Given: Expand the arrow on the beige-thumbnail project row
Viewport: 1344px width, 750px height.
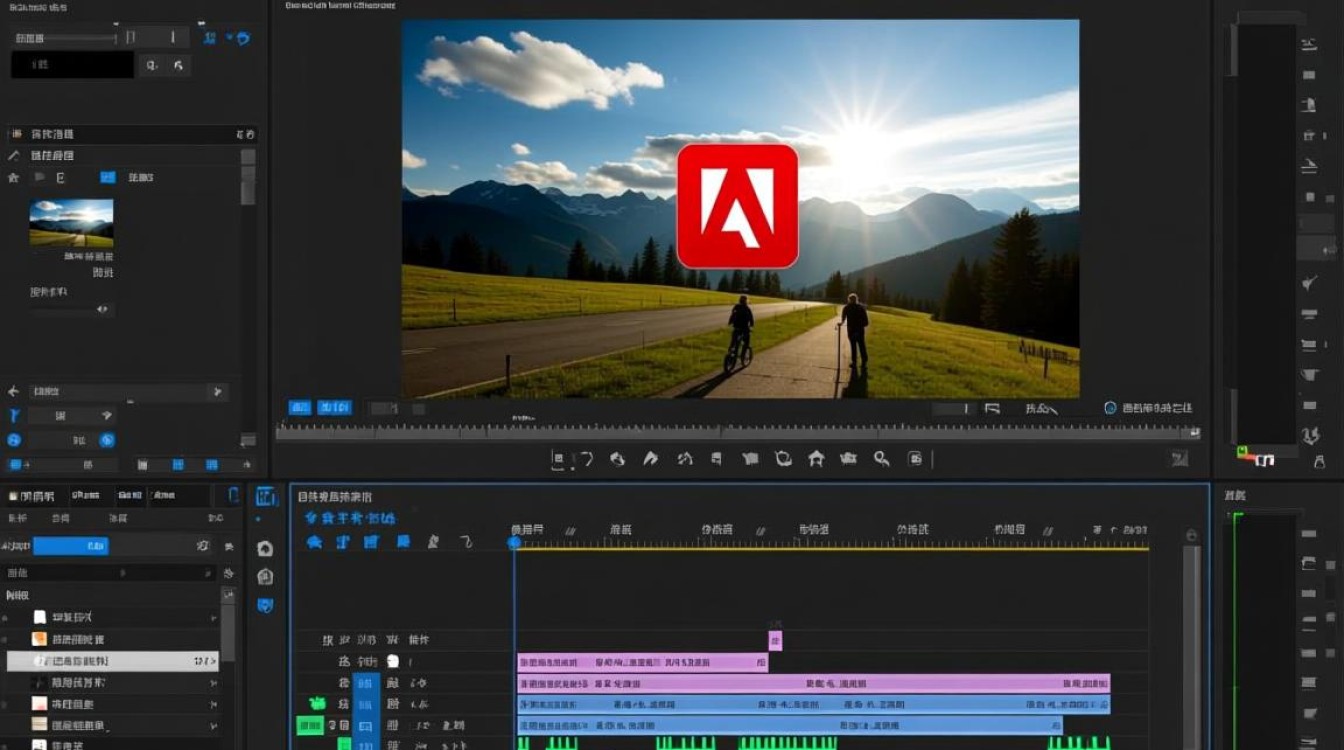Looking at the screenshot, I should pyautogui.click(x=213, y=725).
